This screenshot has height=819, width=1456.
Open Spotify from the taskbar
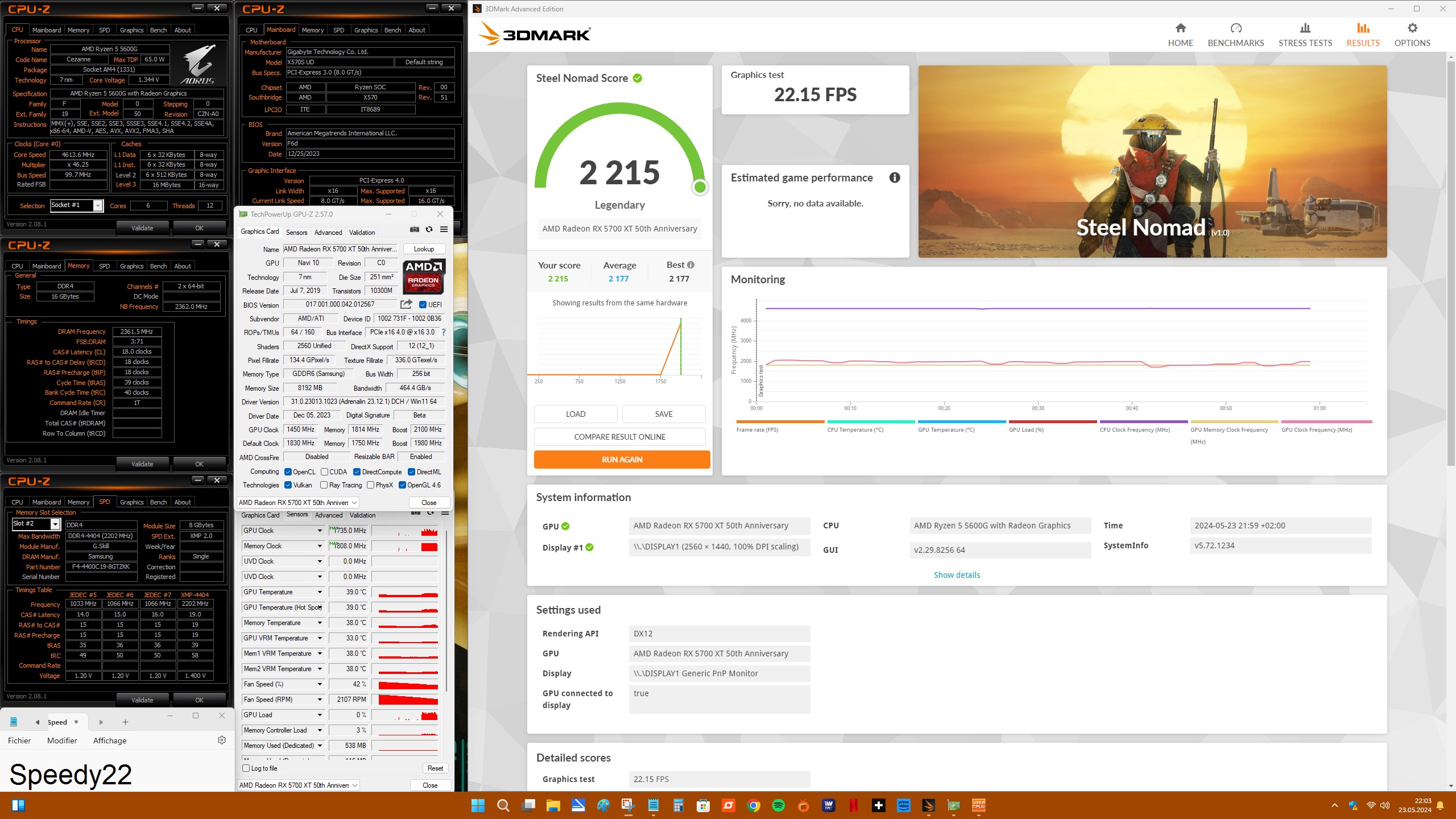coord(779,805)
